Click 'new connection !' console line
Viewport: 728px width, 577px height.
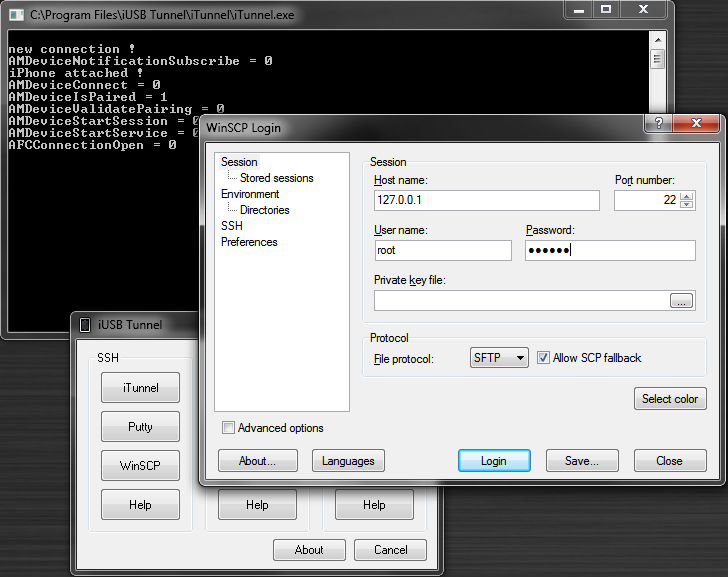[72, 49]
